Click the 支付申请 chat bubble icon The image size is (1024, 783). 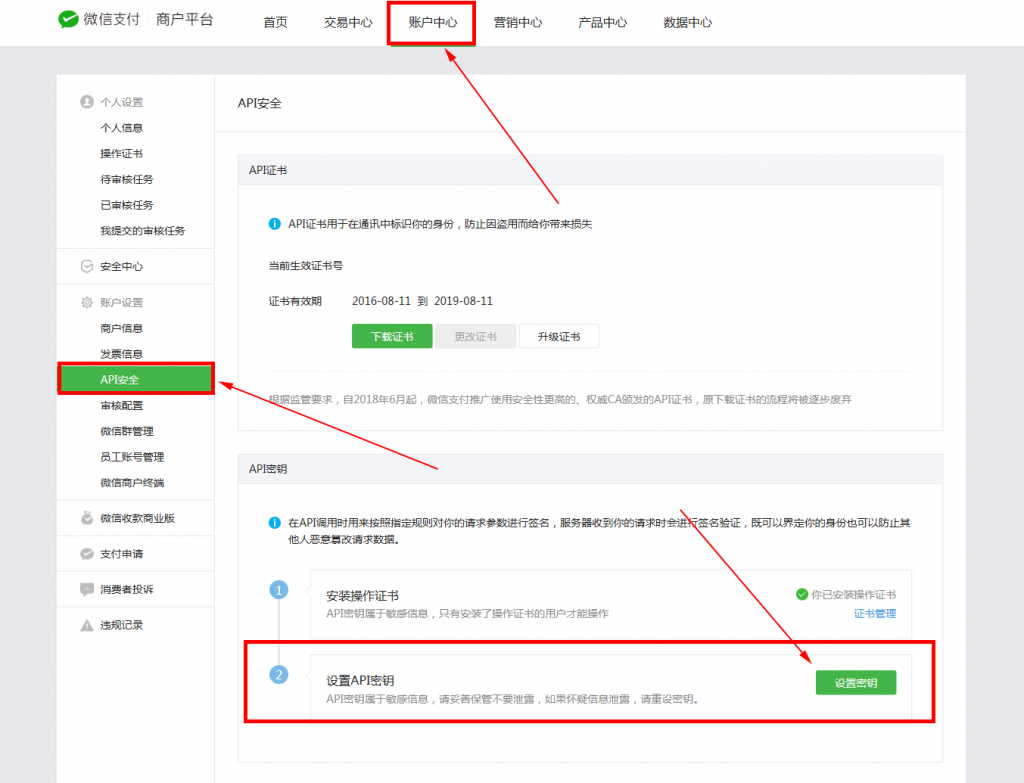87,554
